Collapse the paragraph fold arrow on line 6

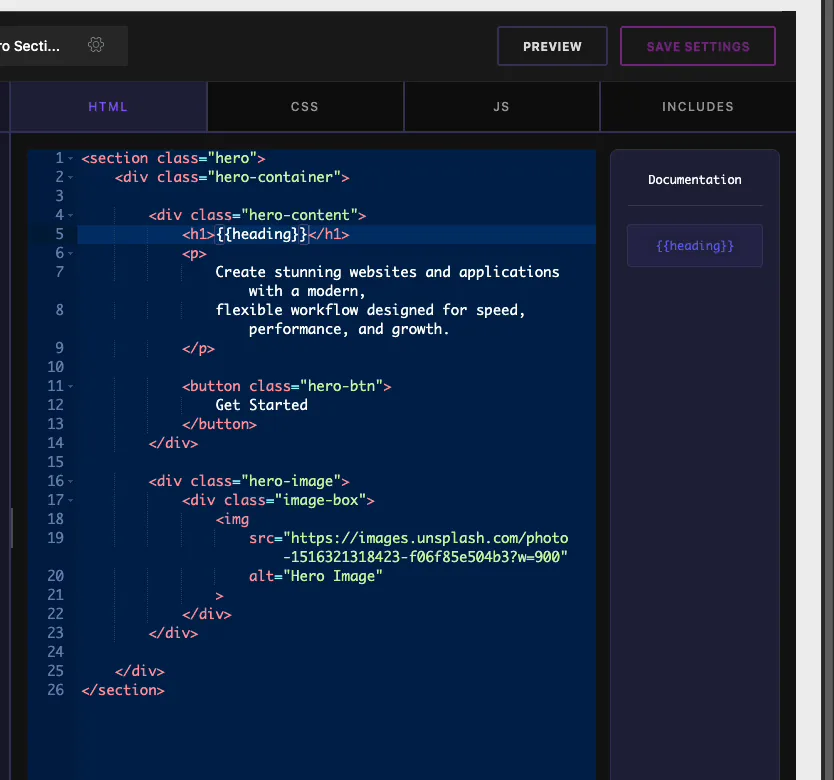click(71, 254)
